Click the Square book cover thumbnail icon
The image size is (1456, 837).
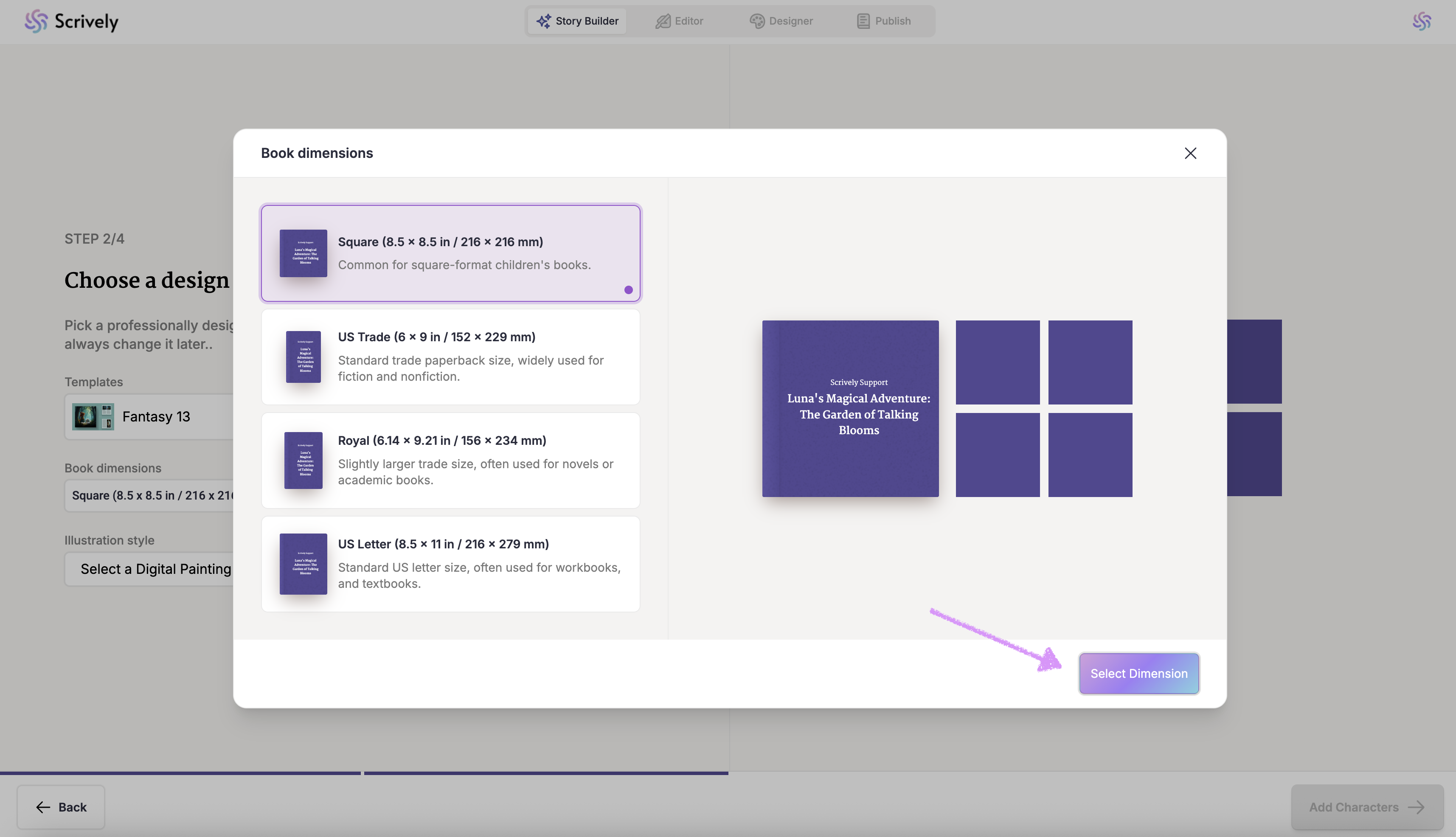pos(303,253)
